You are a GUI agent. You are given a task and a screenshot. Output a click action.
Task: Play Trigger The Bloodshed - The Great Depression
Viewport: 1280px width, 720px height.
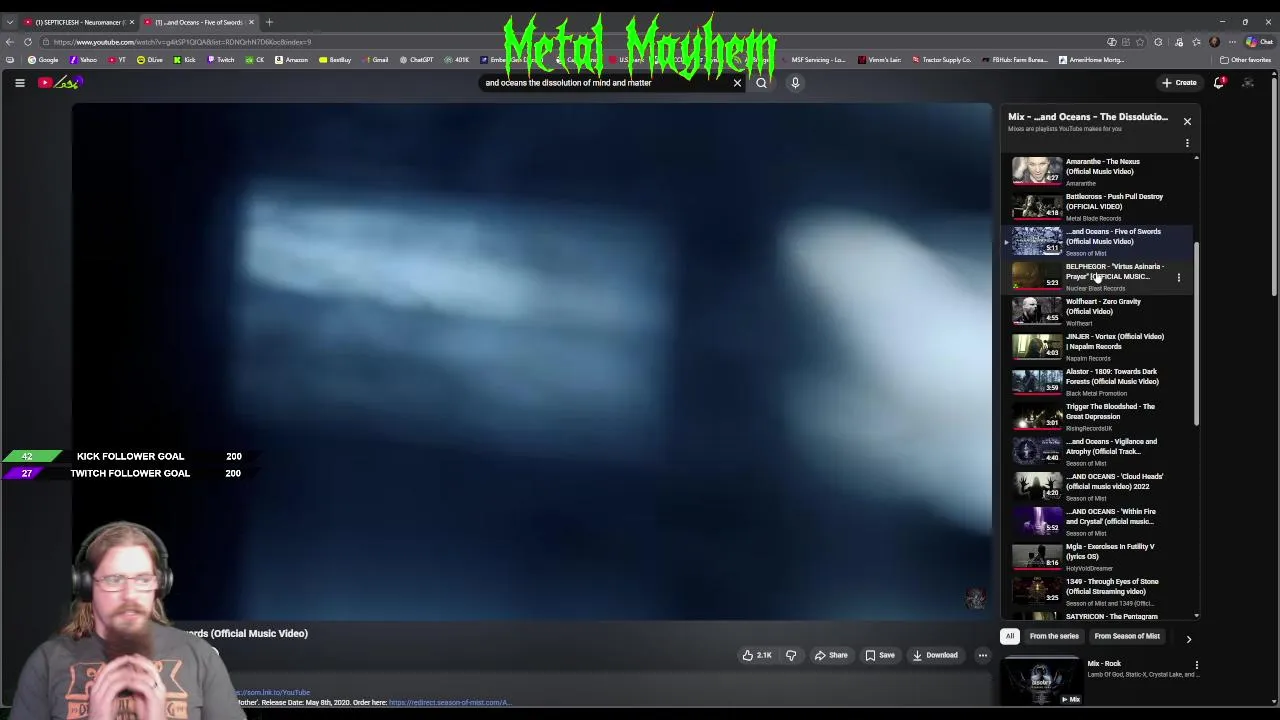[x=1097, y=416]
